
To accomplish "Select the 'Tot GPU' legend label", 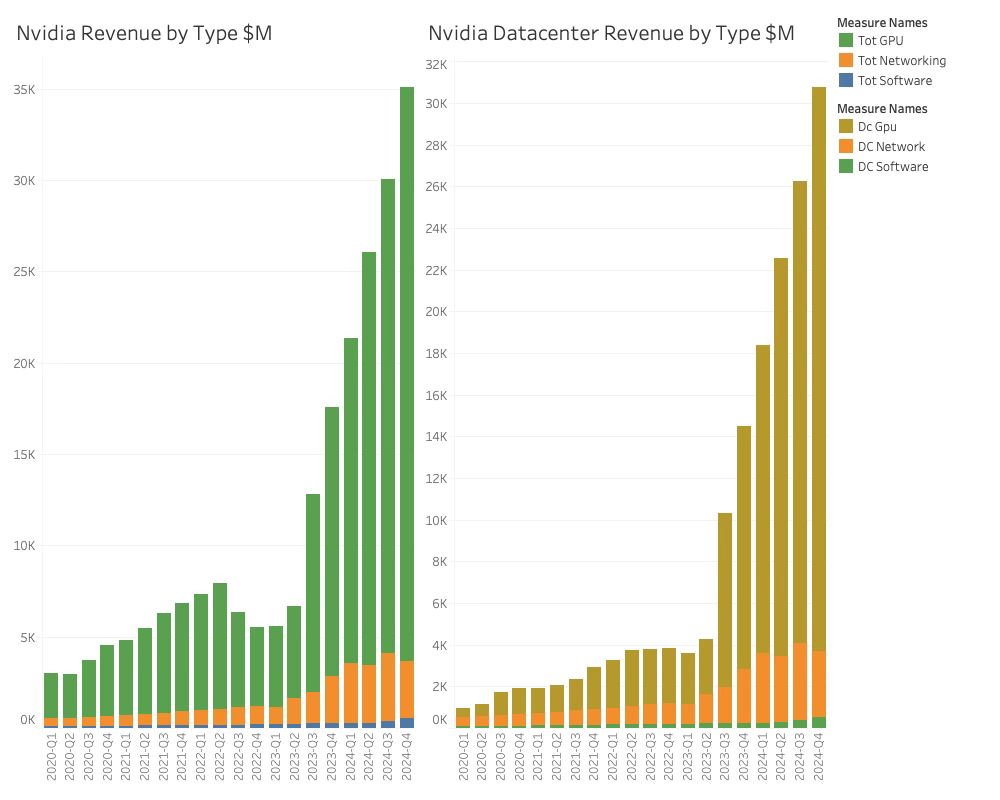I will point(880,40).
